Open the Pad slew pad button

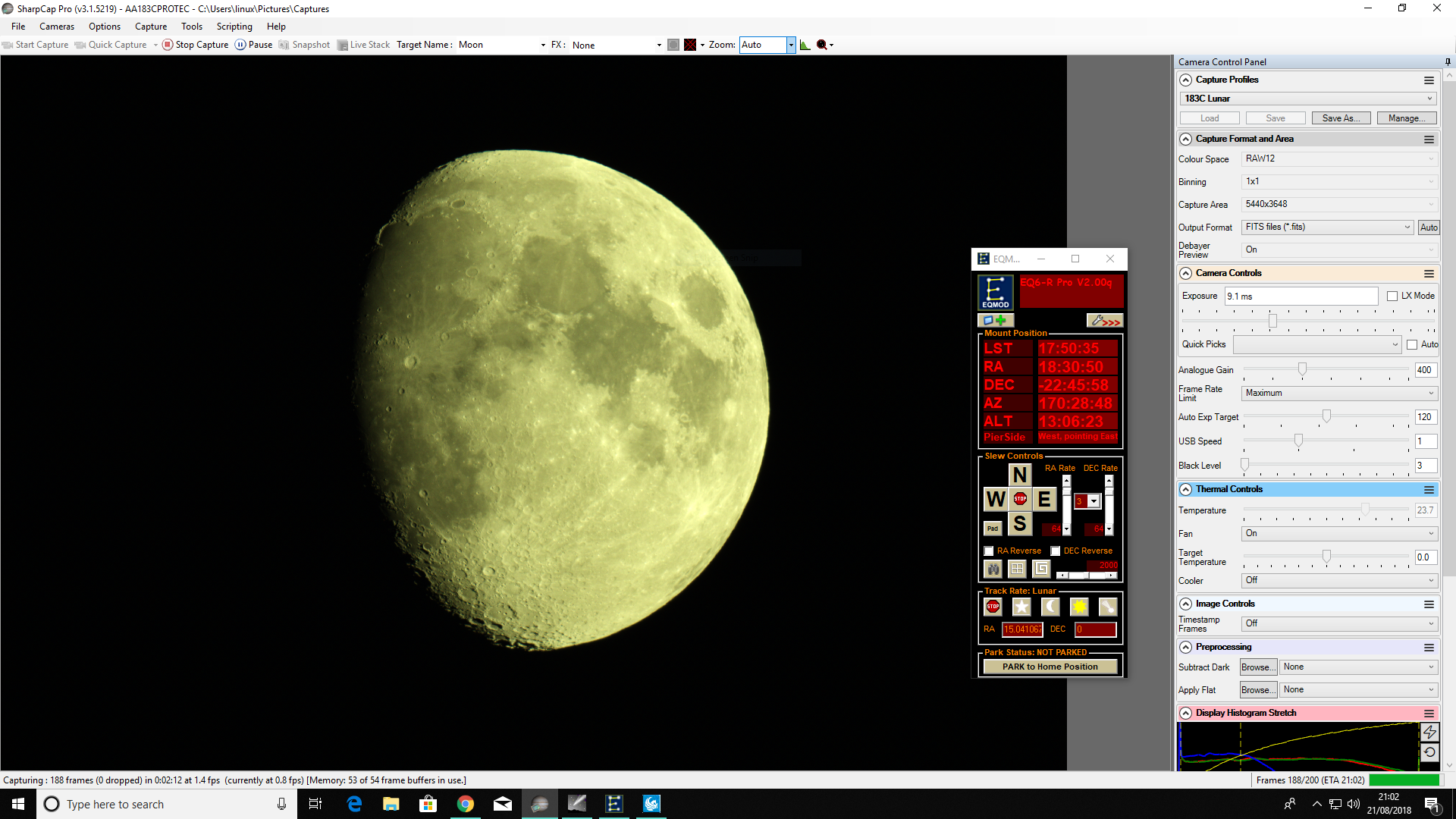click(993, 529)
